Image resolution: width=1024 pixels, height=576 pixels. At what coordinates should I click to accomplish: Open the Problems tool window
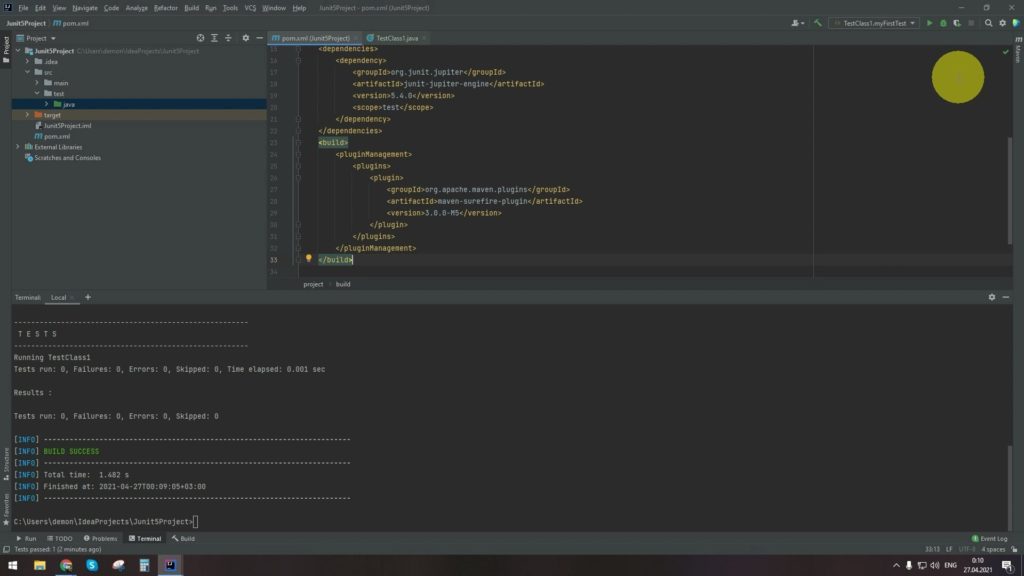coord(101,539)
